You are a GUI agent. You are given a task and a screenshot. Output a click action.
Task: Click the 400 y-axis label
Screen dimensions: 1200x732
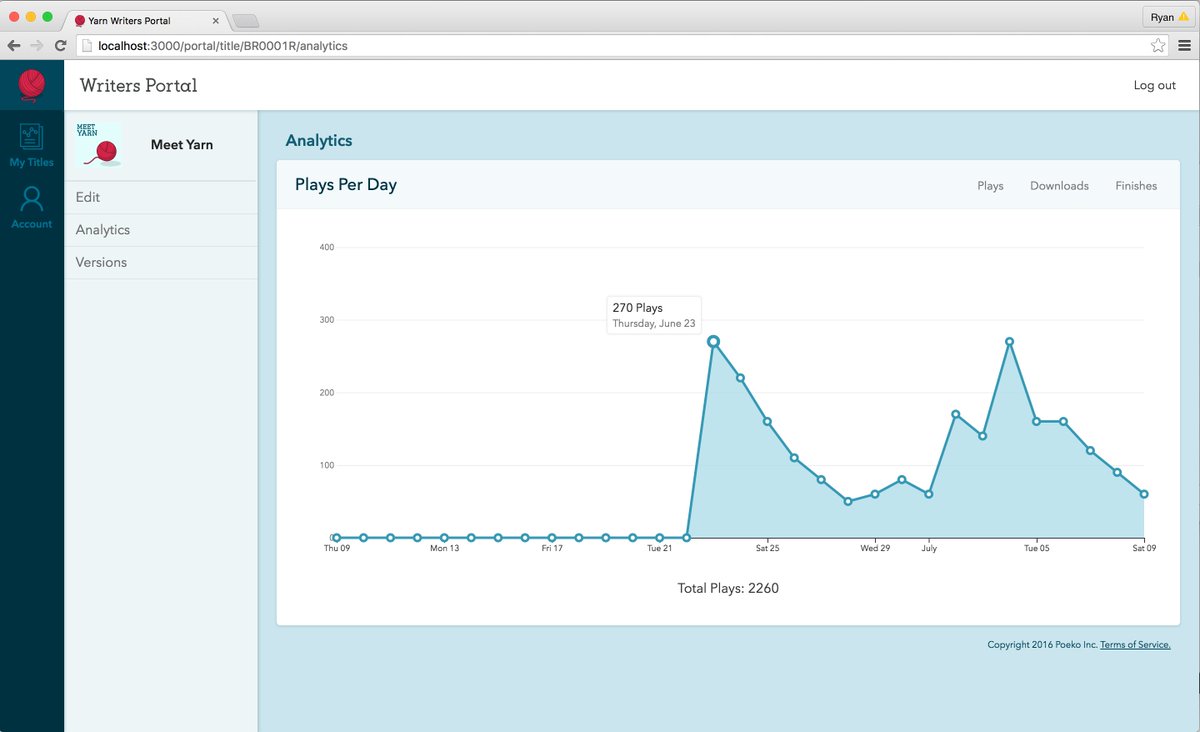(x=326, y=247)
